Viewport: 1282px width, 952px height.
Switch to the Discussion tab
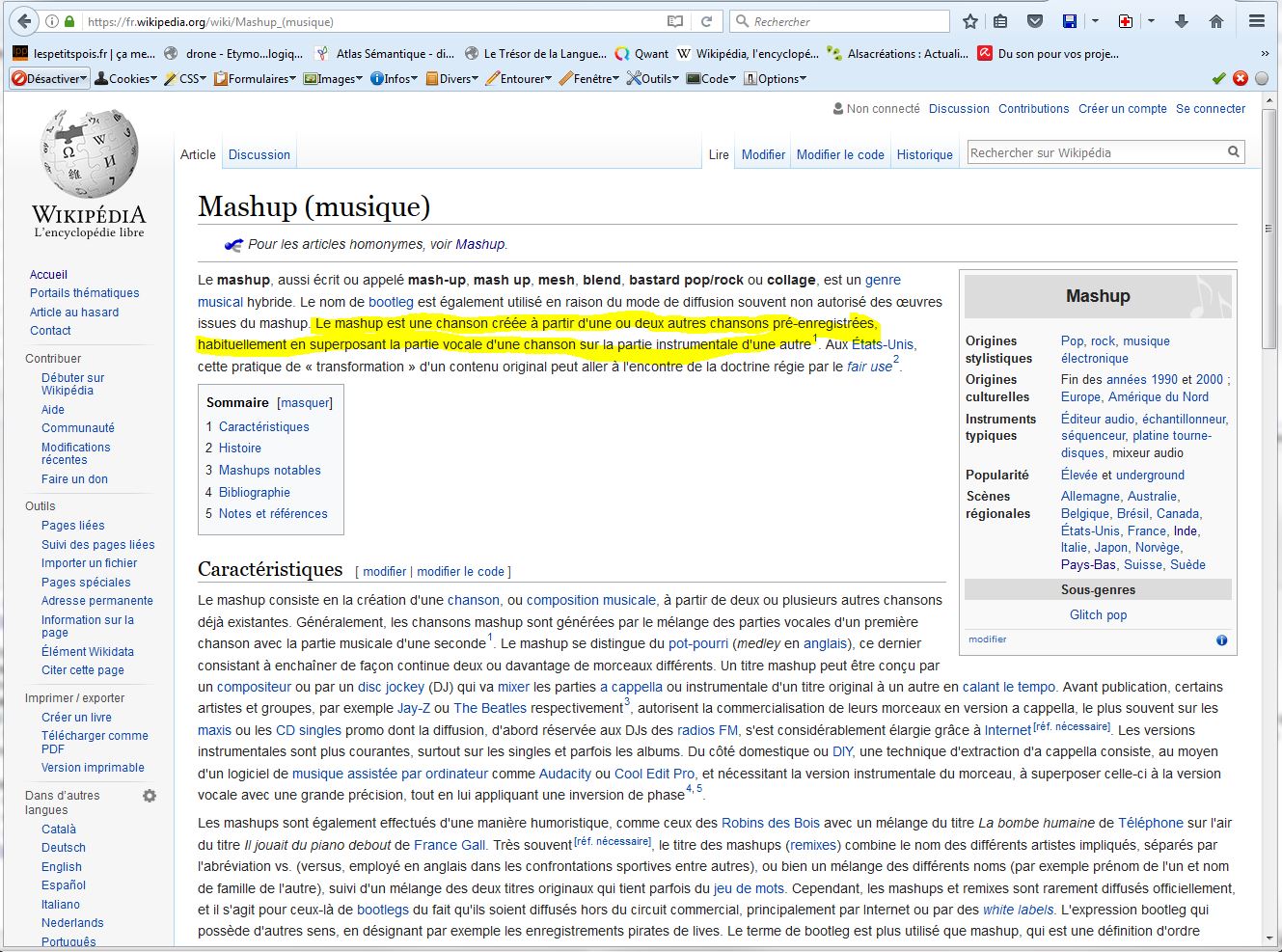click(x=259, y=154)
